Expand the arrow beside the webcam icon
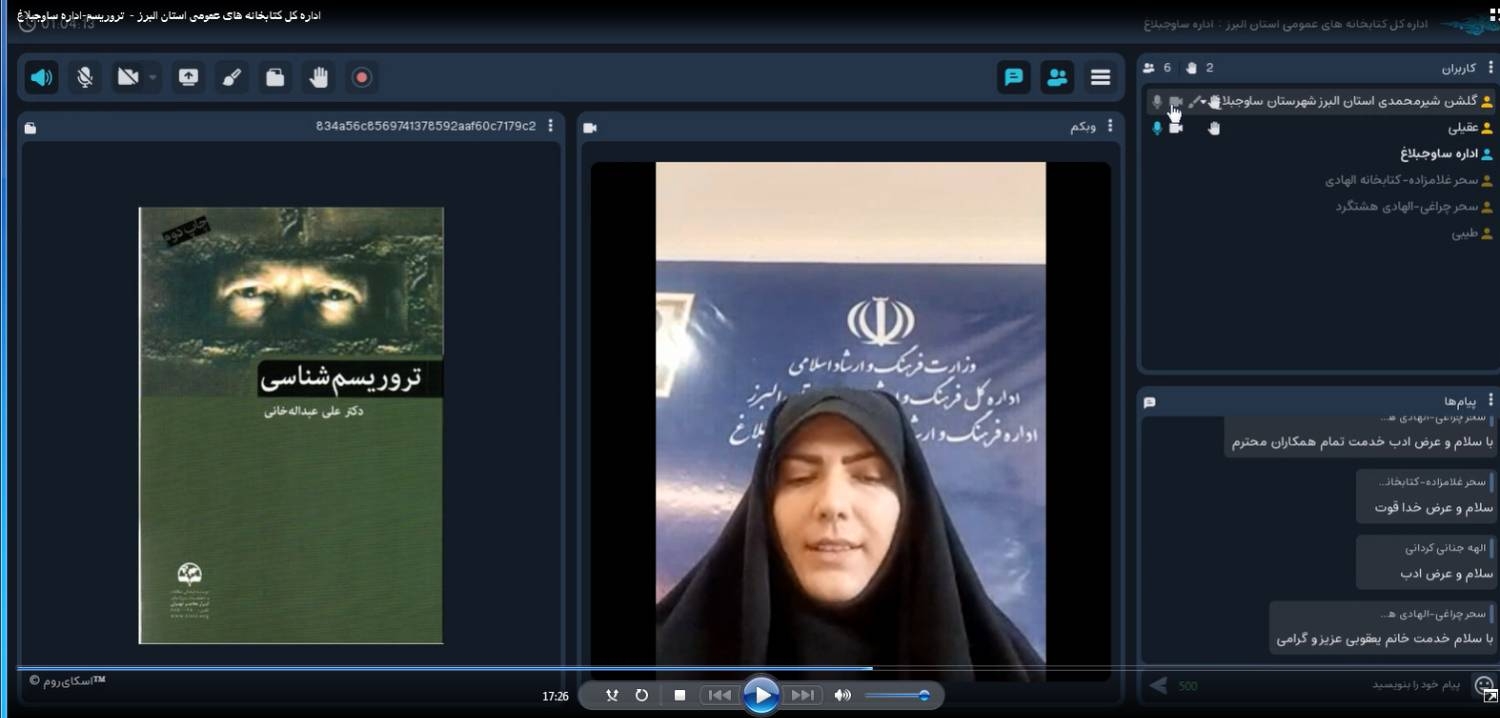This screenshot has width=1500, height=718. (x=153, y=77)
